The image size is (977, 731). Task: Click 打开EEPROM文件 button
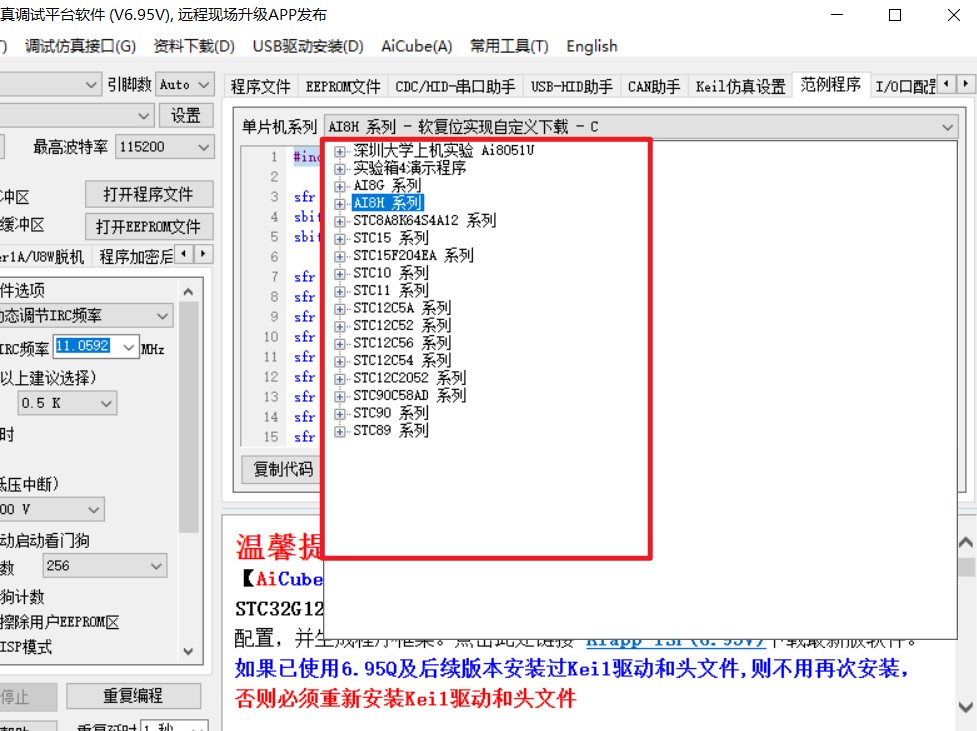[x=149, y=227]
